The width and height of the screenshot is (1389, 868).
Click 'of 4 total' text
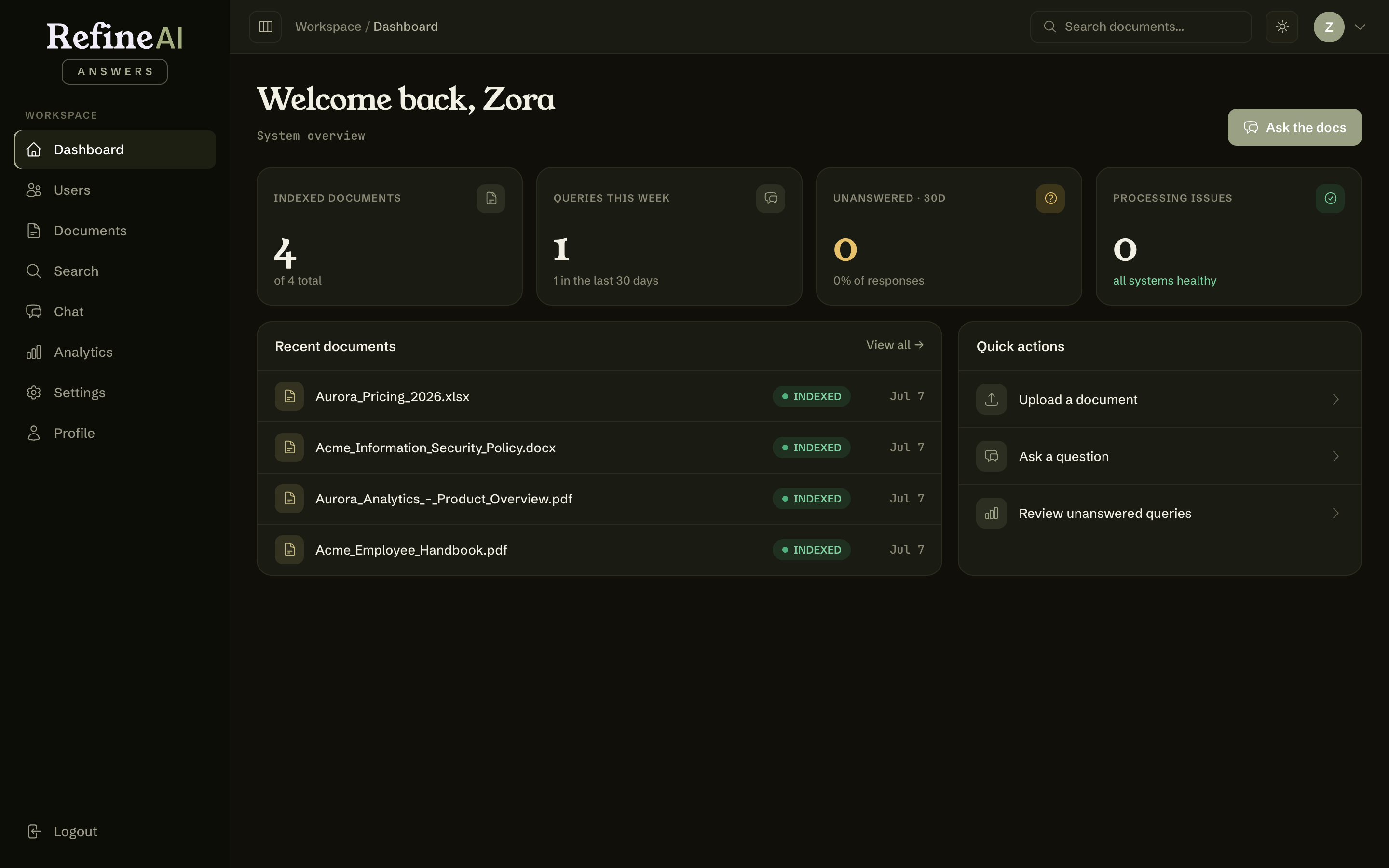298,281
